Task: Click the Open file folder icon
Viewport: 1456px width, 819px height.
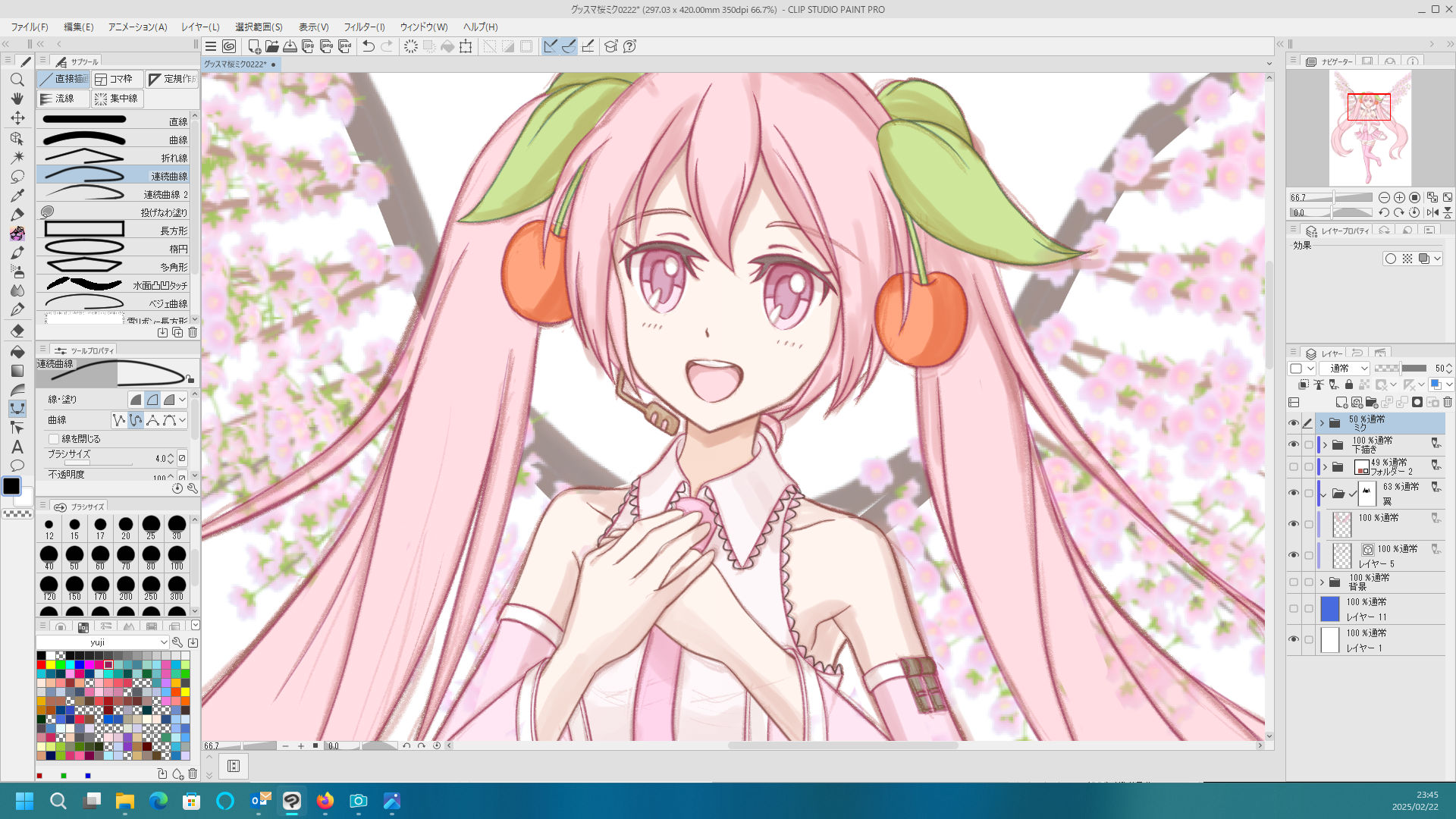Action: point(272,46)
